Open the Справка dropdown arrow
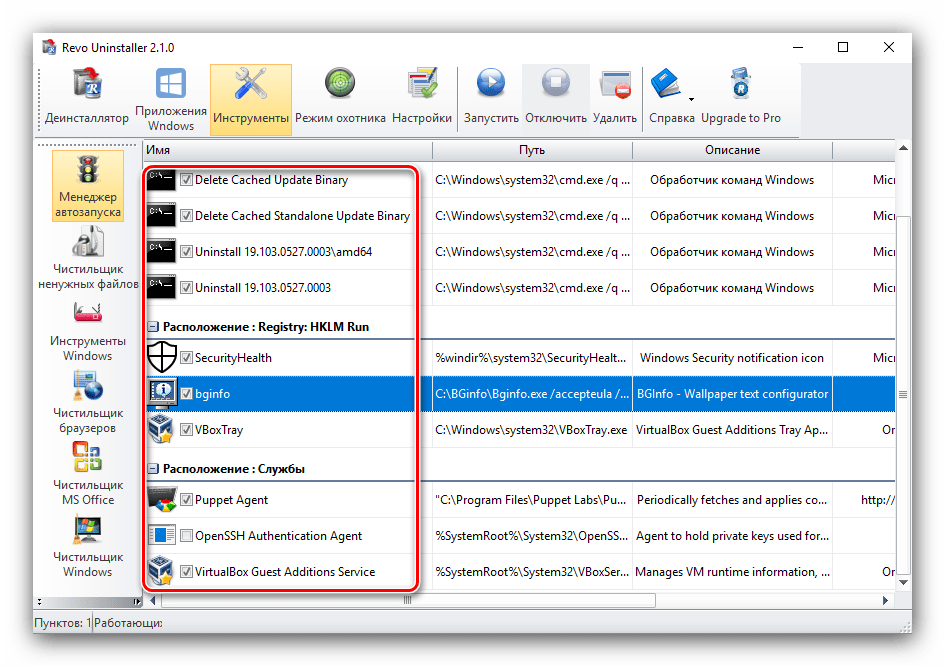Viewport: 945px width, 667px height. coord(691,99)
